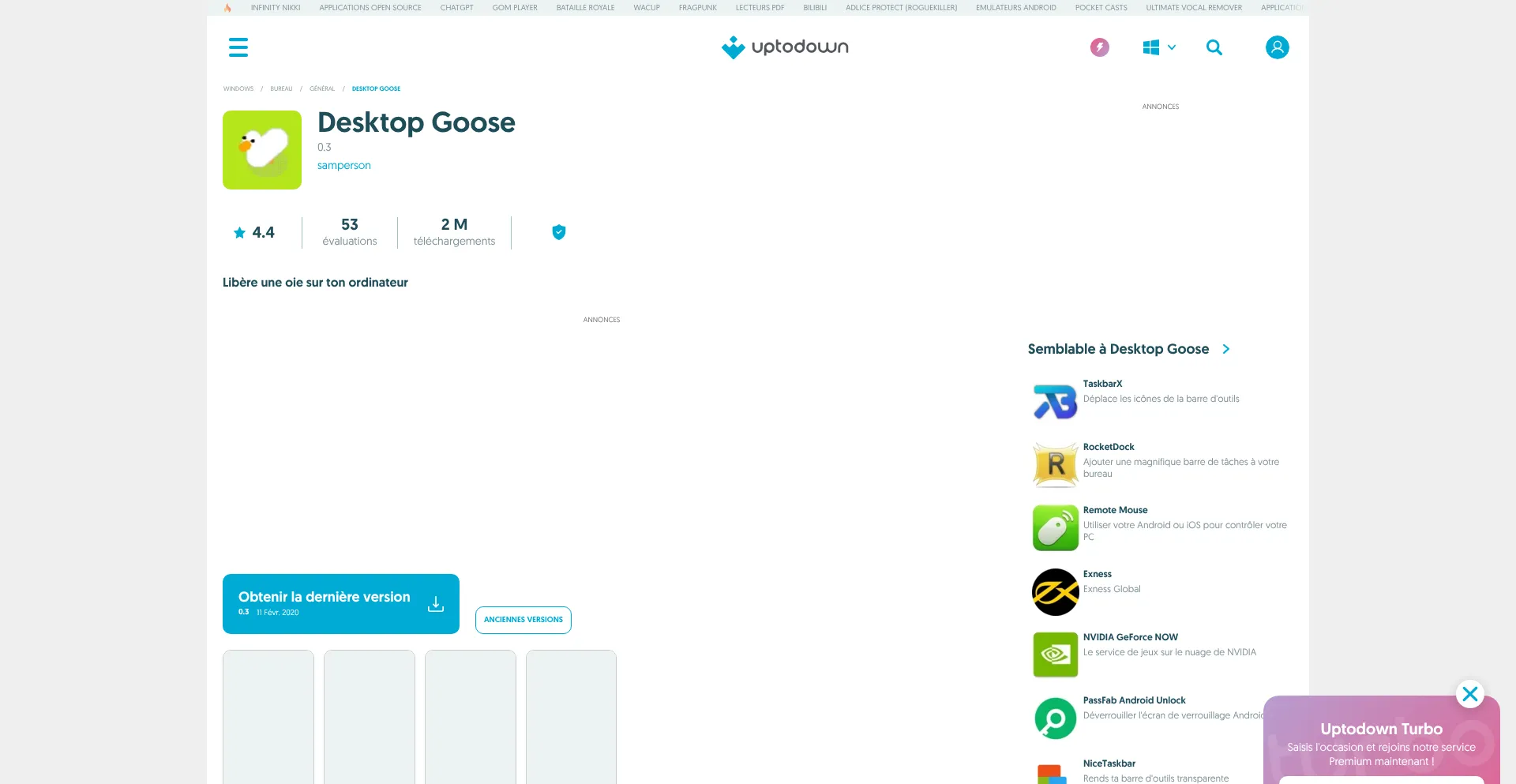Close the Uptodown Turbo popup
This screenshot has width=1516, height=784.
pos(1469,694)
